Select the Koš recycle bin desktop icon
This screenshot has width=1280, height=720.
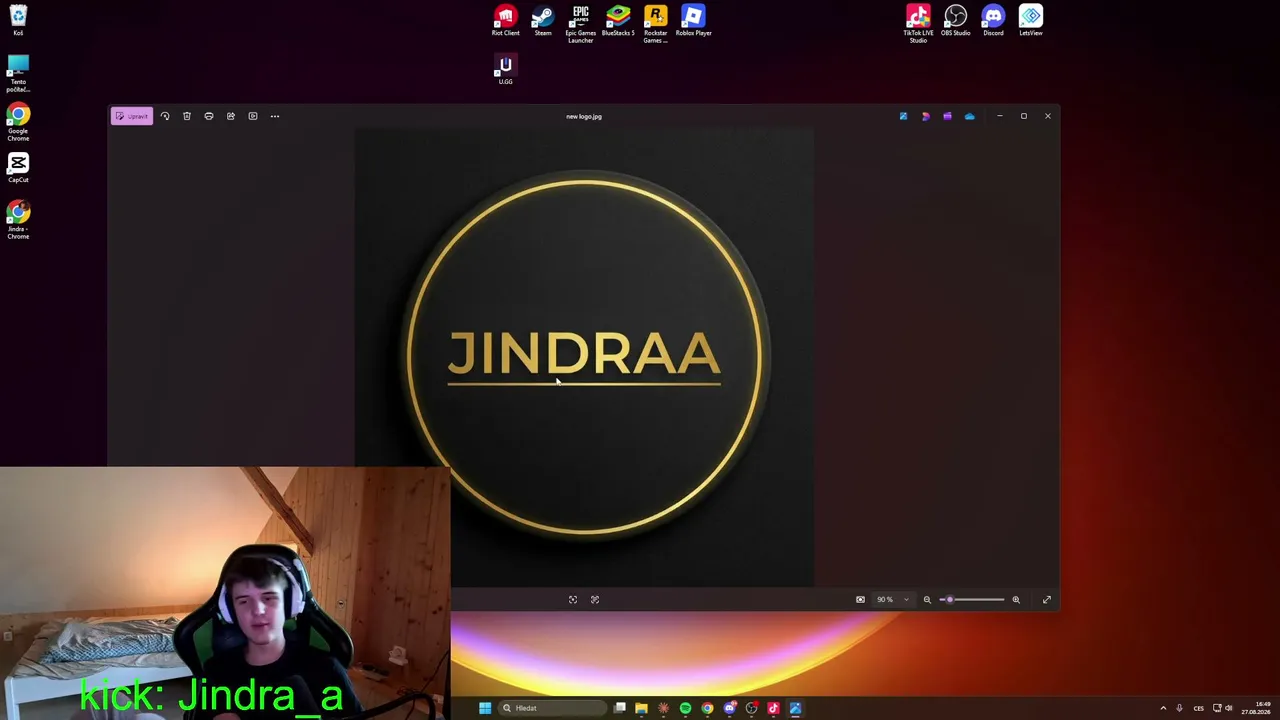pyautogui.click(x=18, y=20)
